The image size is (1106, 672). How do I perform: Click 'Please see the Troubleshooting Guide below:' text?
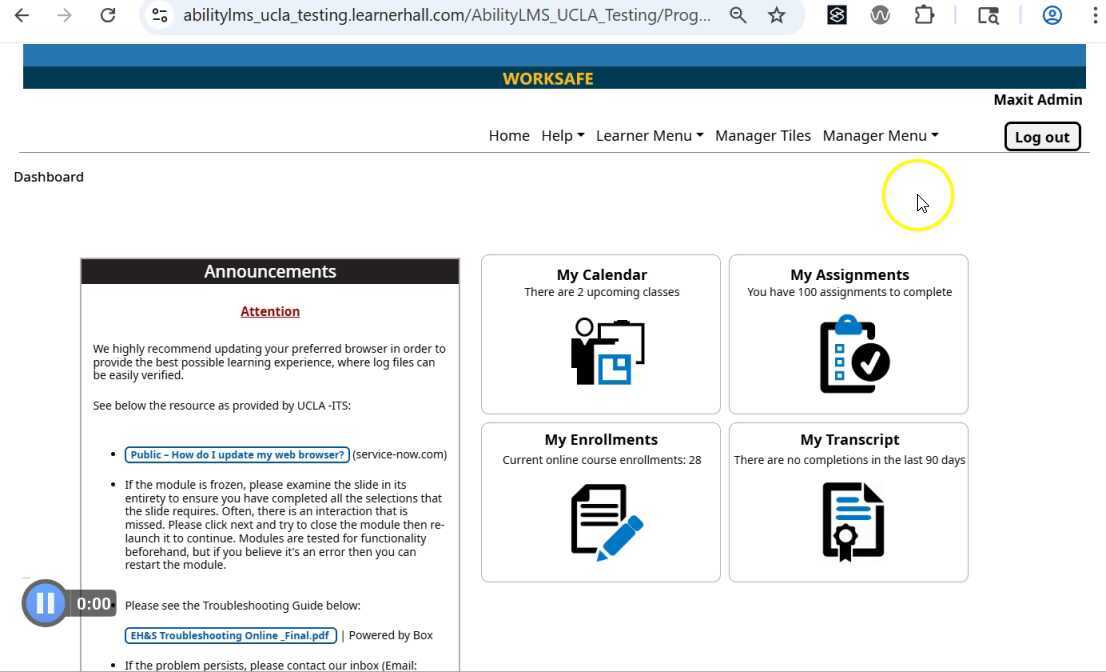243,606
